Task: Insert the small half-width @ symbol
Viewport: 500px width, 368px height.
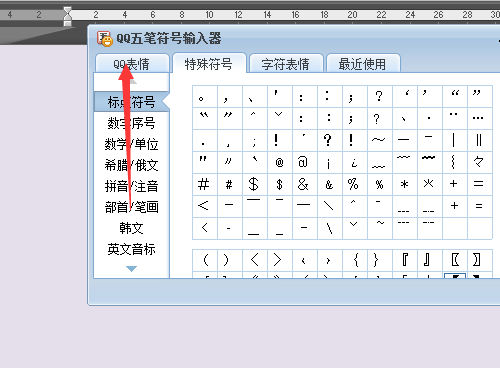Action: pos(280,162)
